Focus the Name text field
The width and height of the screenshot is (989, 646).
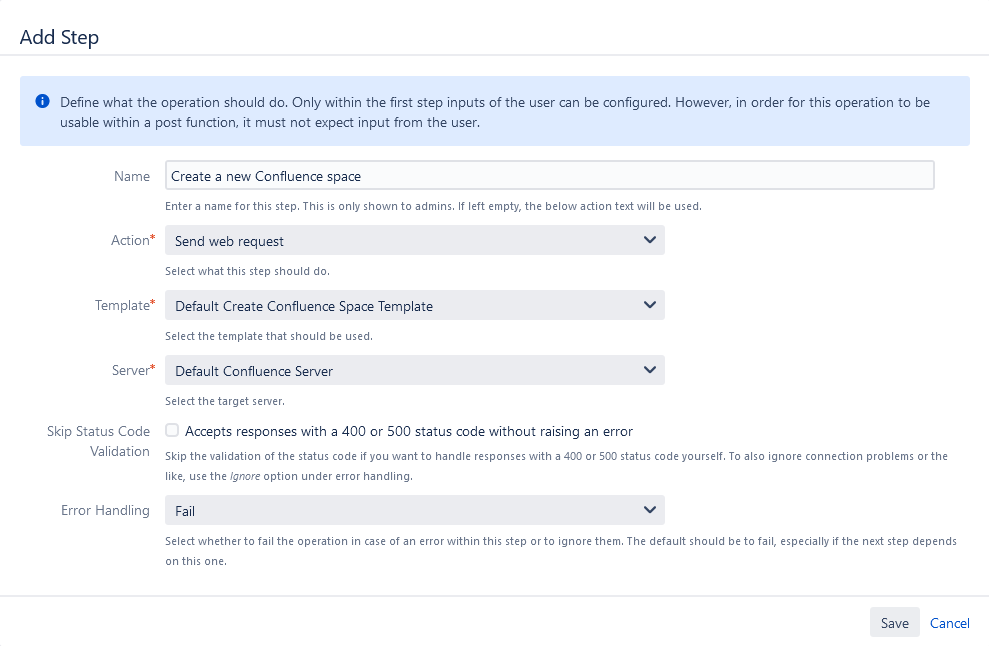click(548, 176)
